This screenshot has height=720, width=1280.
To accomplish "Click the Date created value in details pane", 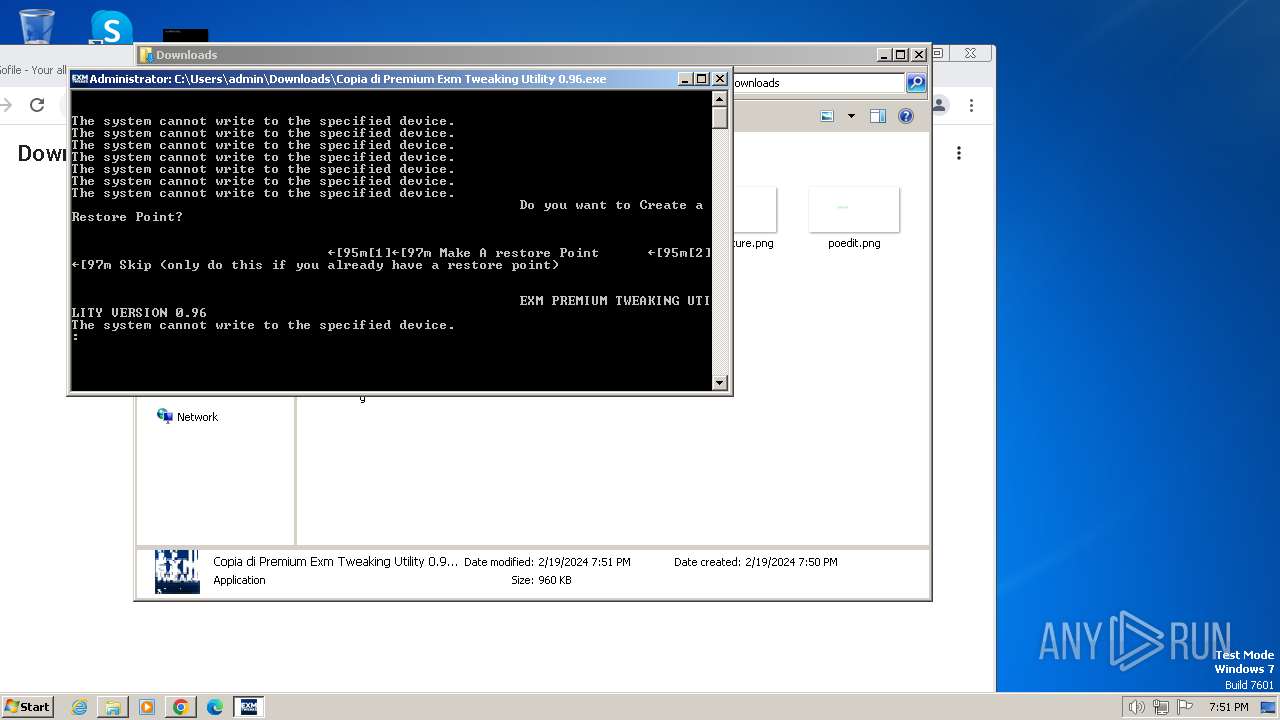I will point(791,562).
